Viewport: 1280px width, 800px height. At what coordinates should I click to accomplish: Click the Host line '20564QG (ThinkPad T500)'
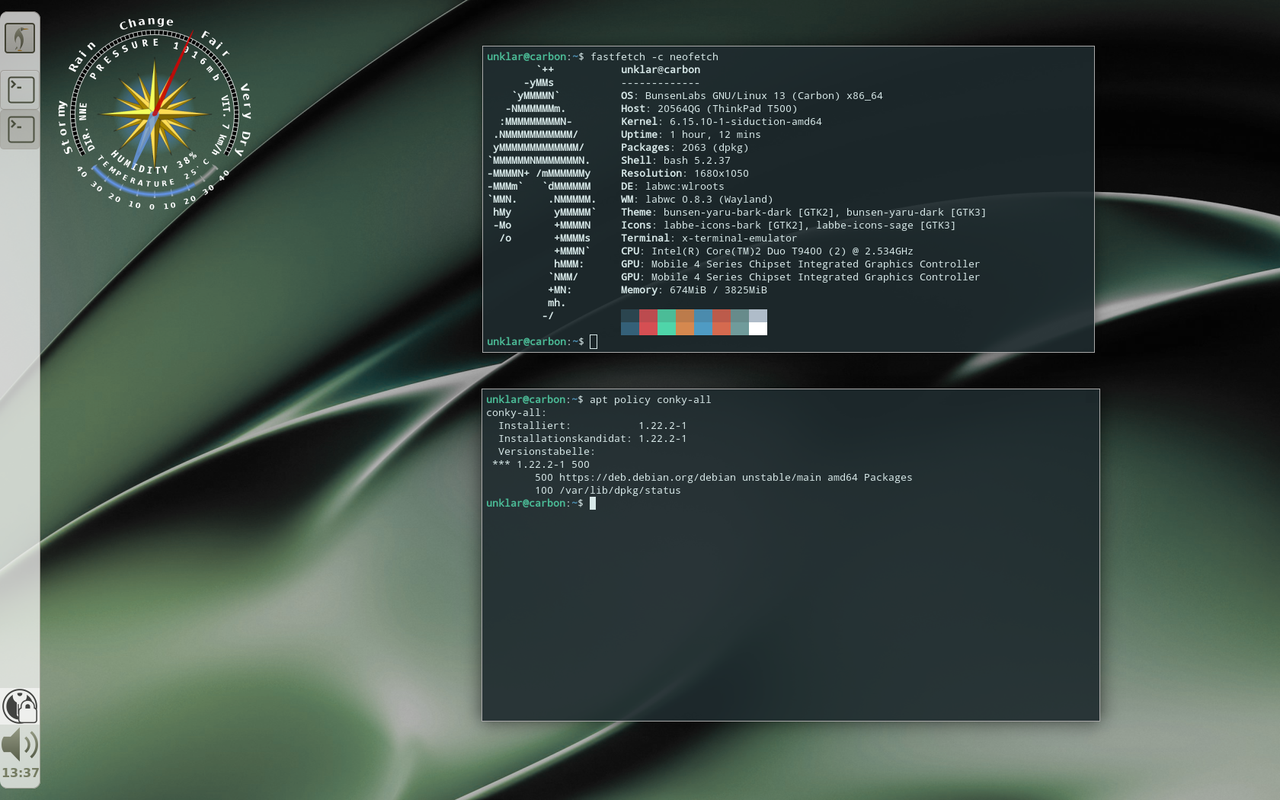click(709, 109)
